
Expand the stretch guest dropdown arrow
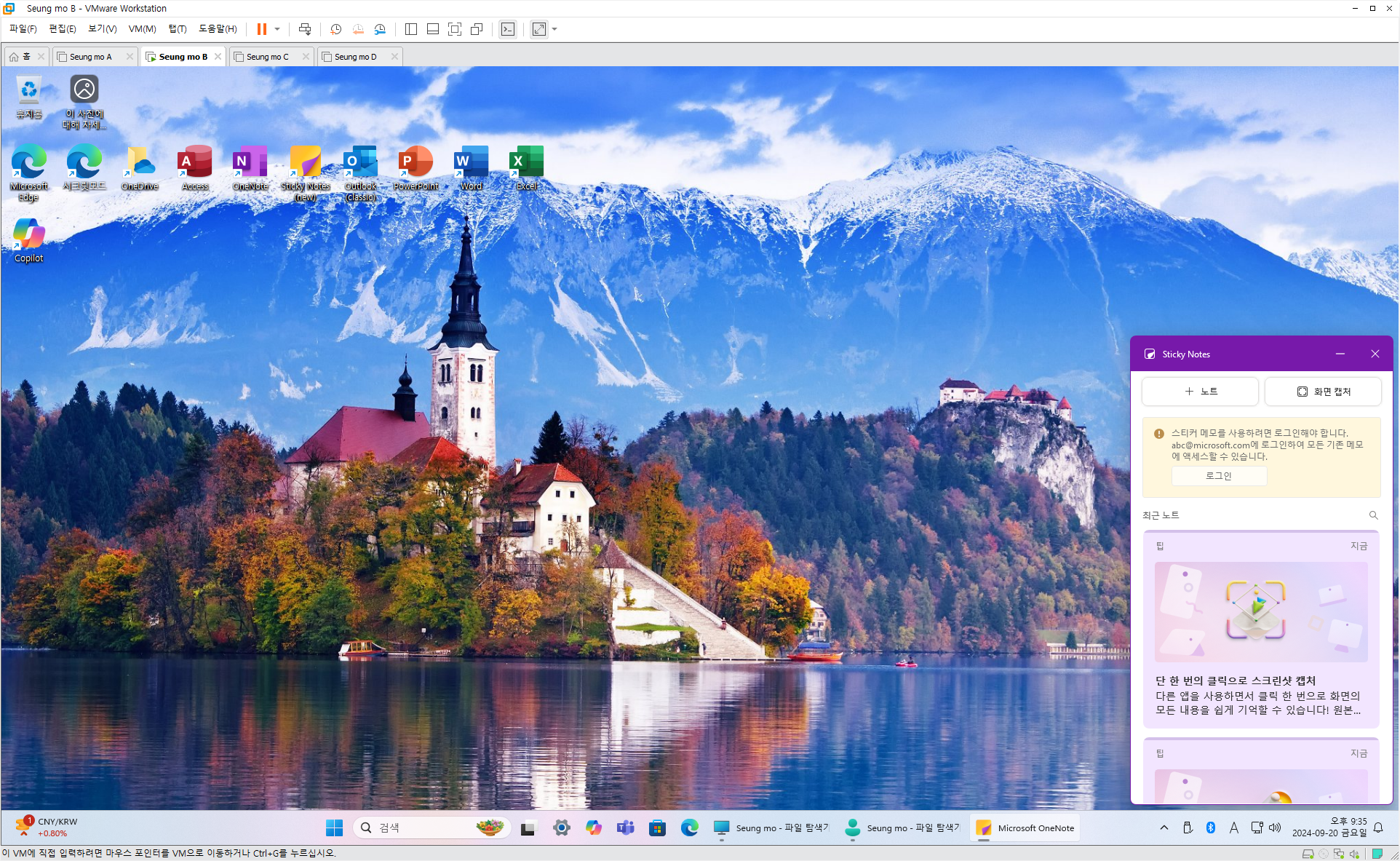(554, 29)
